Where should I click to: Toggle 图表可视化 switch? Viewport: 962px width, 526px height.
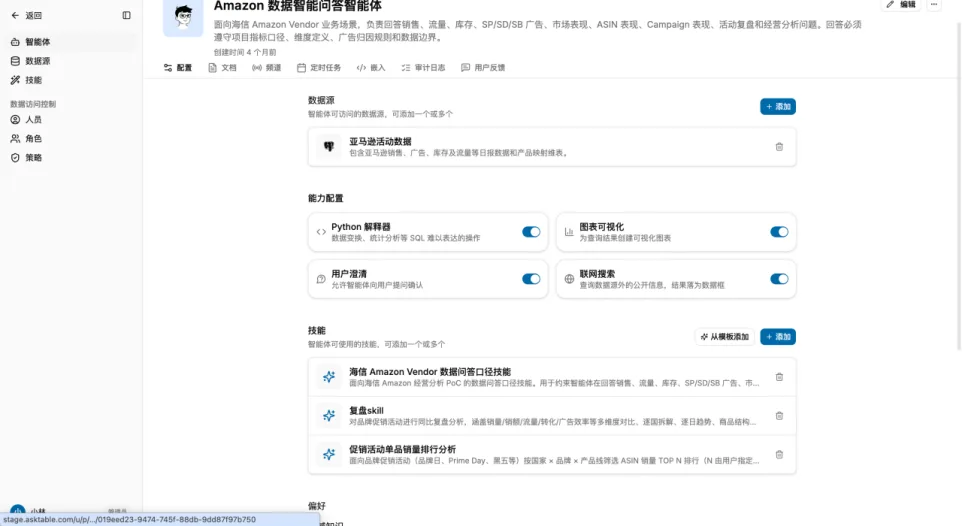tap(779, 232)
